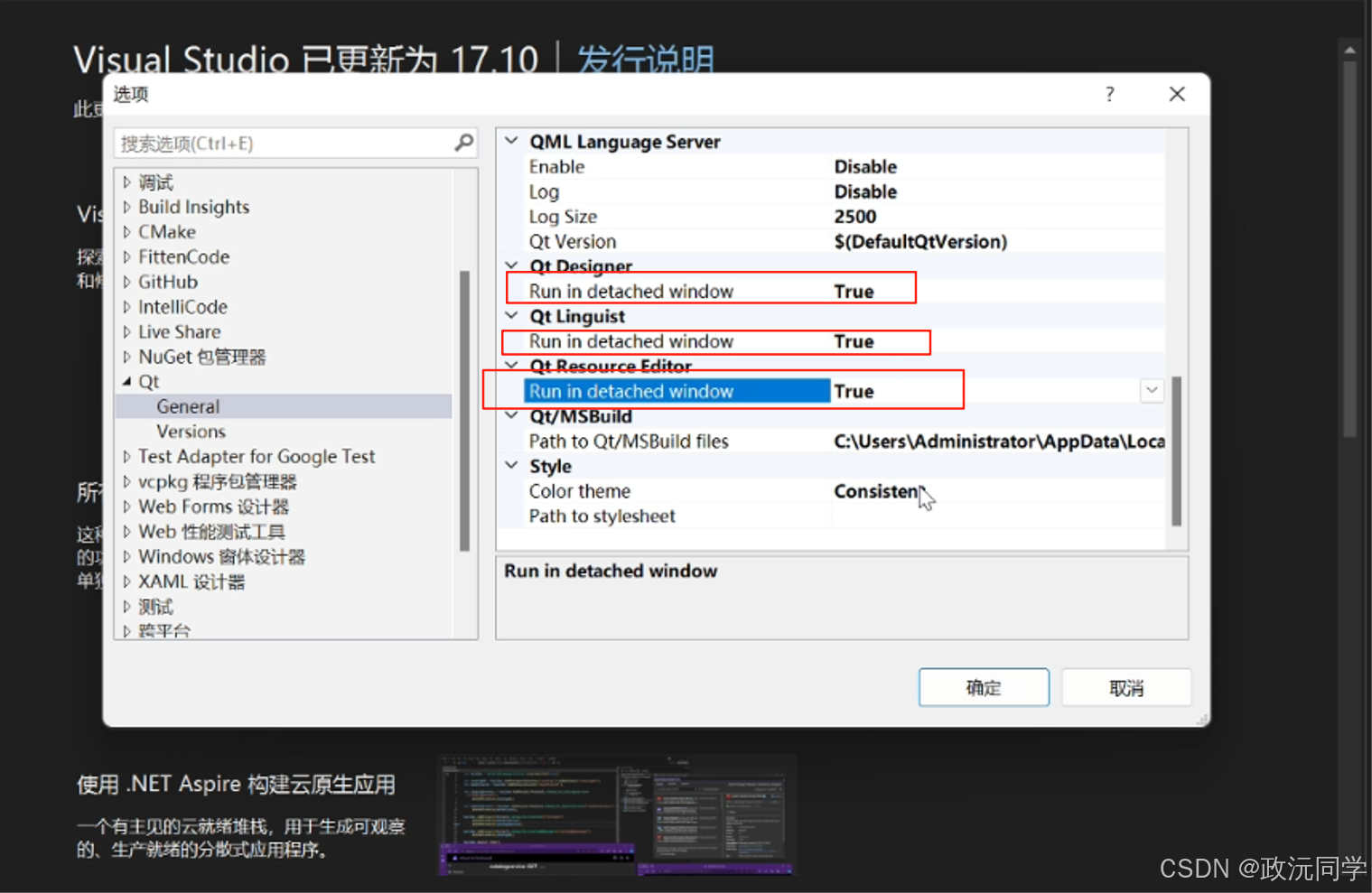1372x893 pixels.
Task: Expand the CMake tree node
Action: [x=126, y=232]
